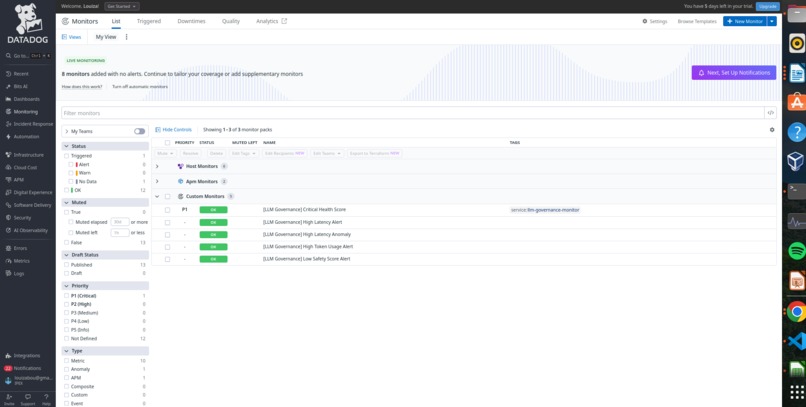Screen dimensions: 806x407
Task: Open monitors Settings link
Action: coord(655,22)
